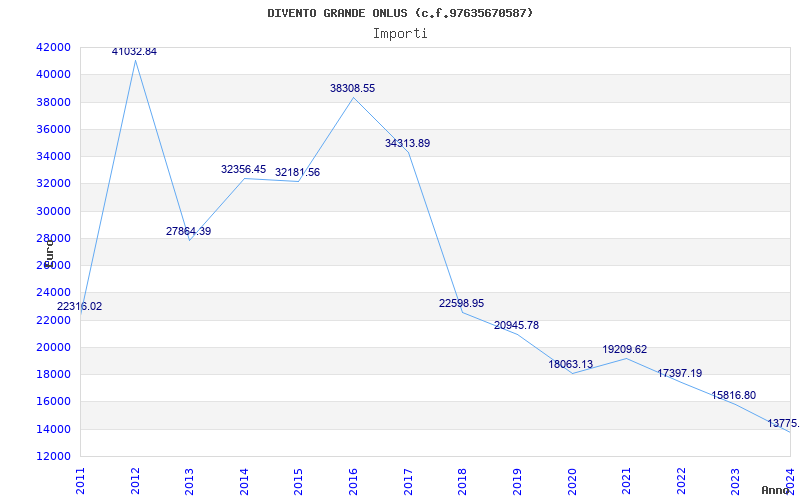Click the y-axis value 12000
The width and height of the screenshot is (800, 500).
tap(53, 456)
